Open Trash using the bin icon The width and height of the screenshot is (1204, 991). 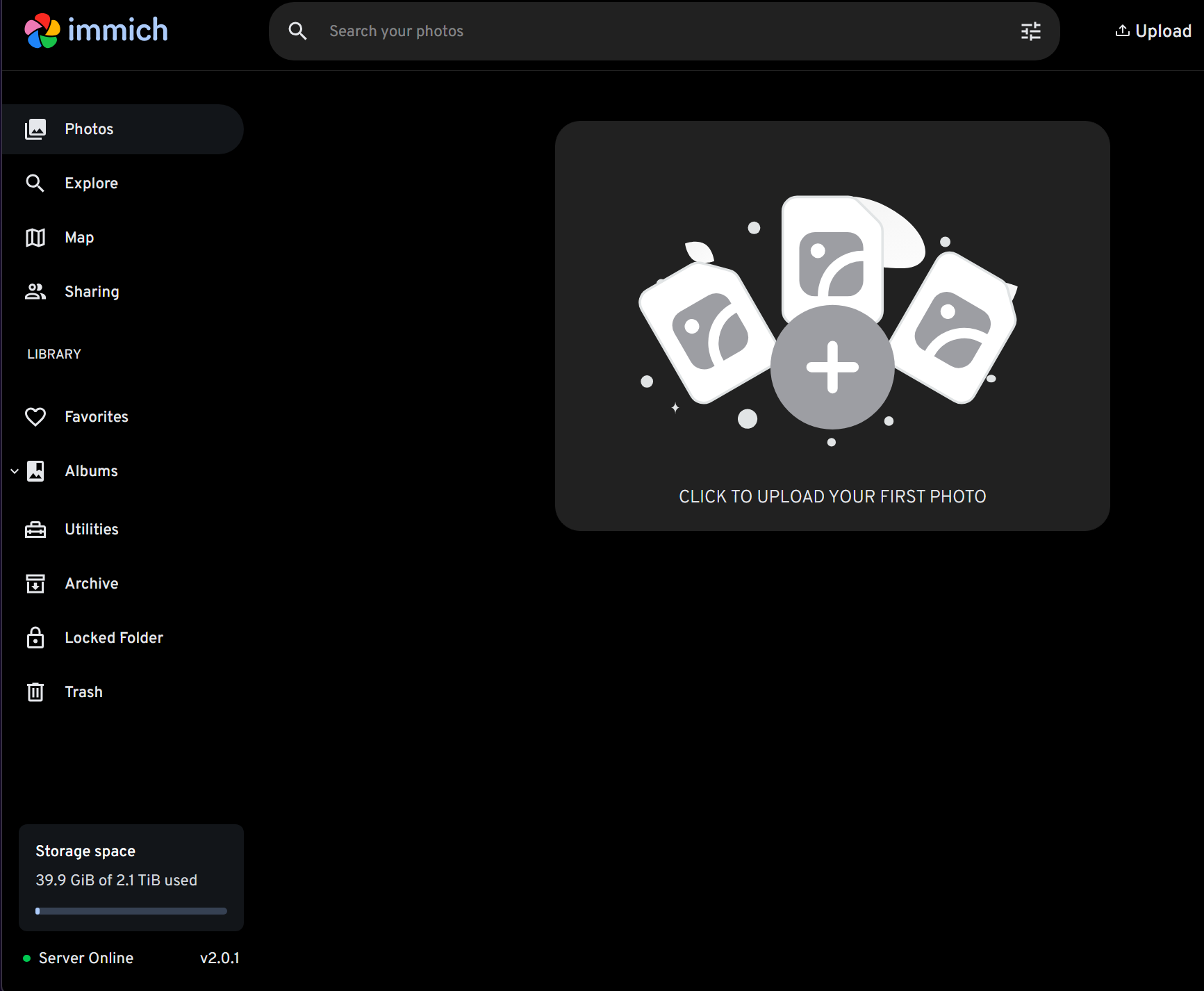(x=35, y=691)
